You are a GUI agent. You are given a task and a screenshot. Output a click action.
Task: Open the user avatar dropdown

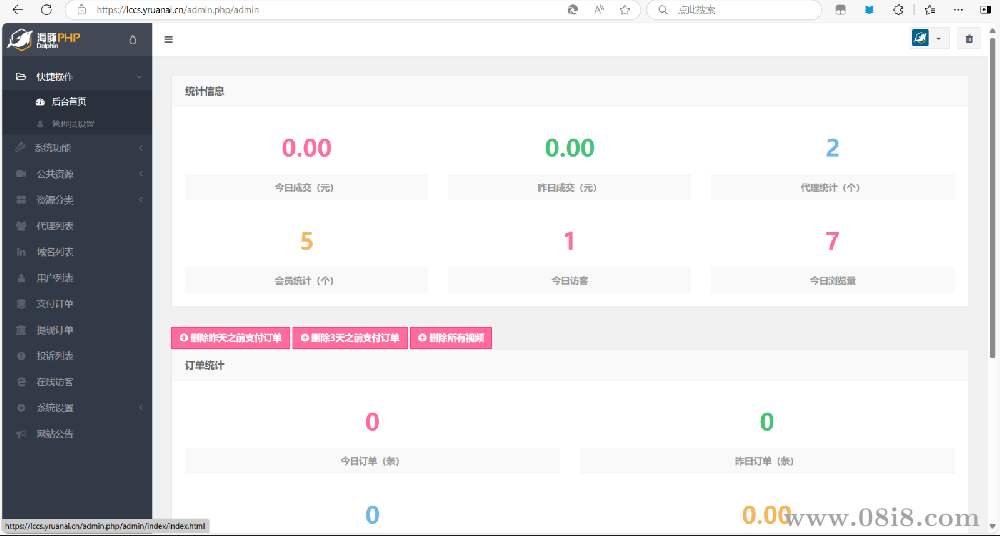pos(929,39)
